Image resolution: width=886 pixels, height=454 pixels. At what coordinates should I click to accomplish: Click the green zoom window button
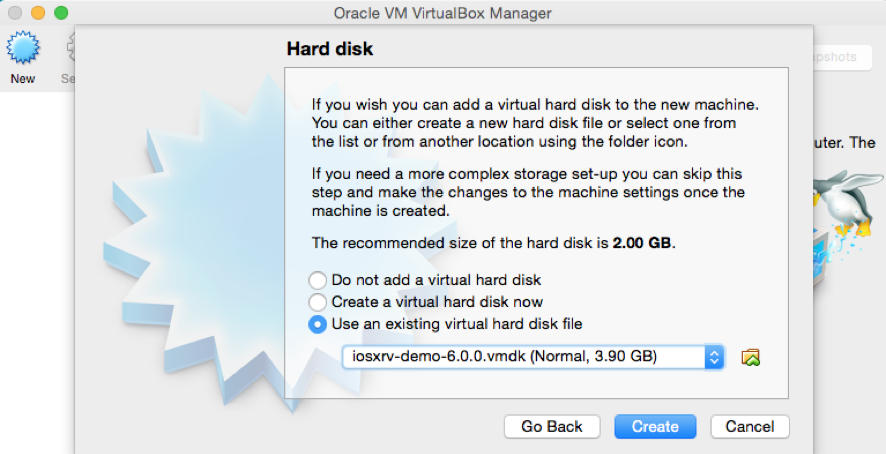[x=61, y=12]
